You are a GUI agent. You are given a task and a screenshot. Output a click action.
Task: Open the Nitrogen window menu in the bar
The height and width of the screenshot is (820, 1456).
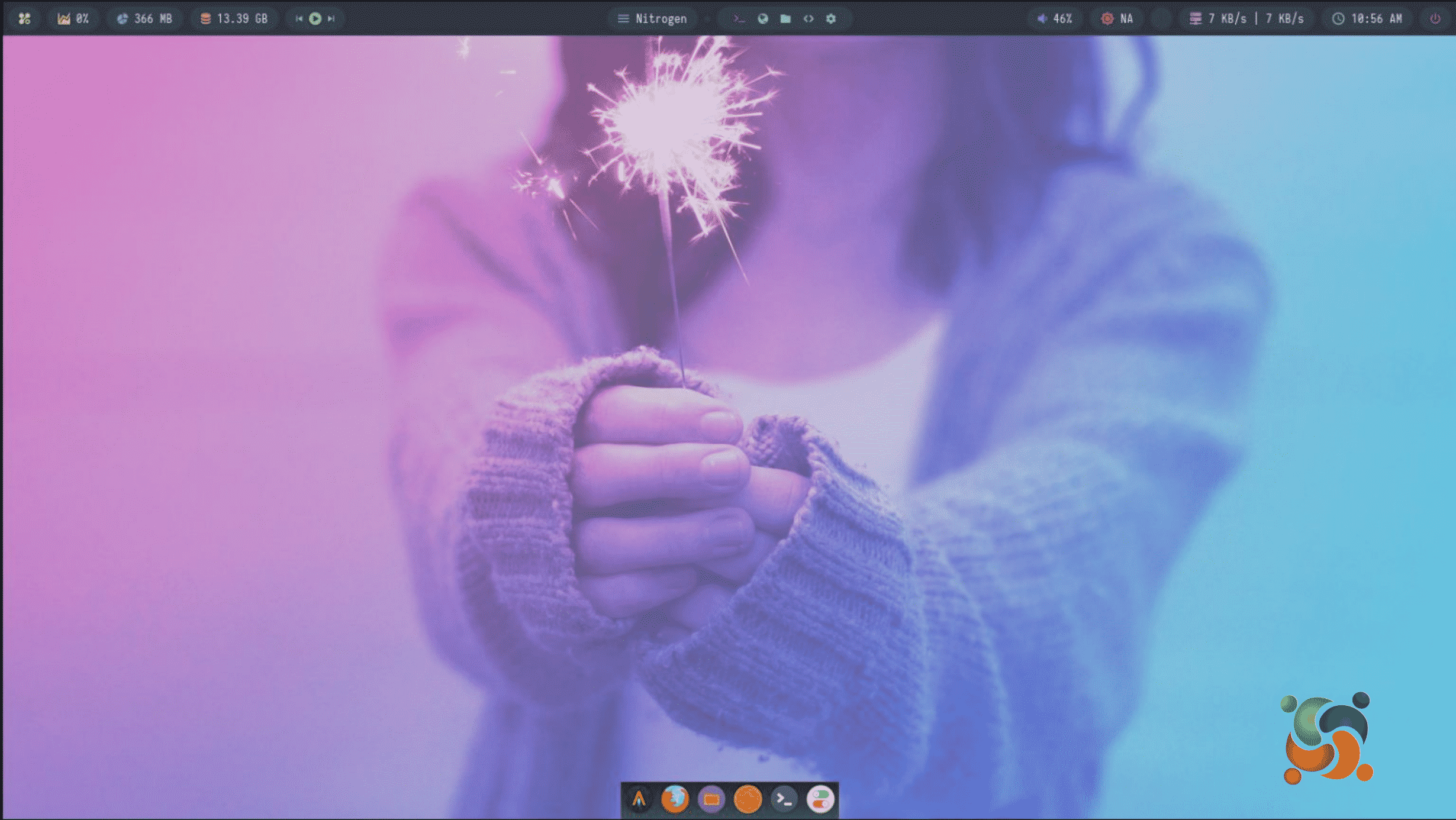(652, 19)
